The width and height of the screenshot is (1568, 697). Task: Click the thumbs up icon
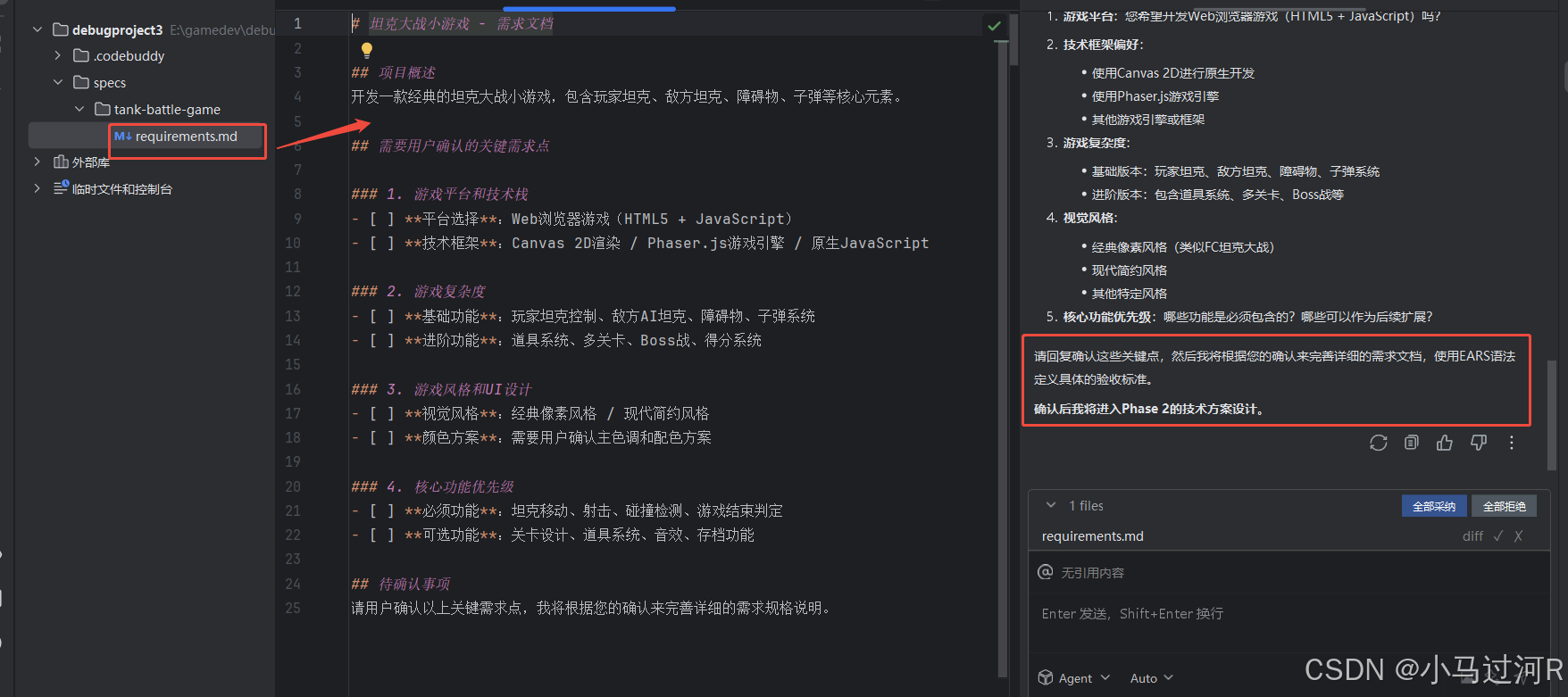(x=1445, y=443)
